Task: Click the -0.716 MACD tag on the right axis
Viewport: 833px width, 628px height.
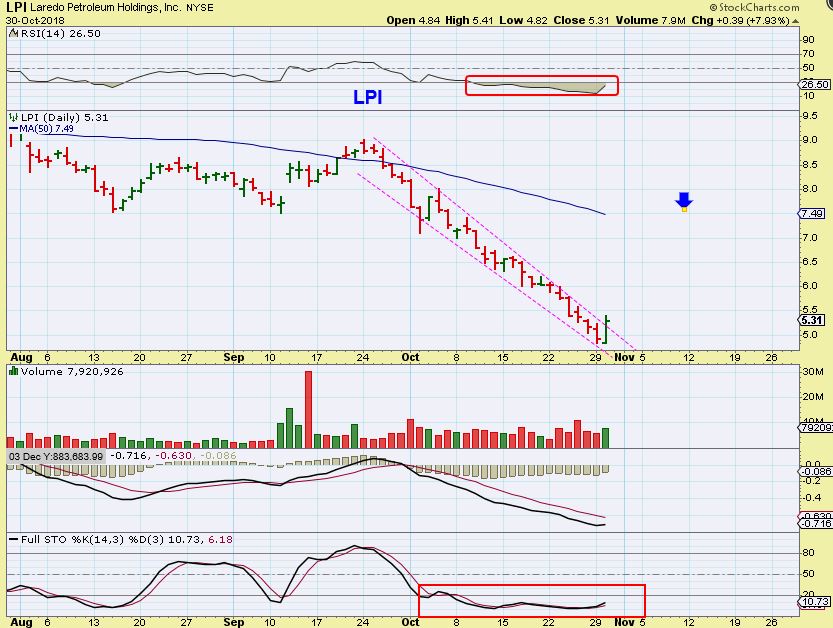Action: tap(815, 524)
